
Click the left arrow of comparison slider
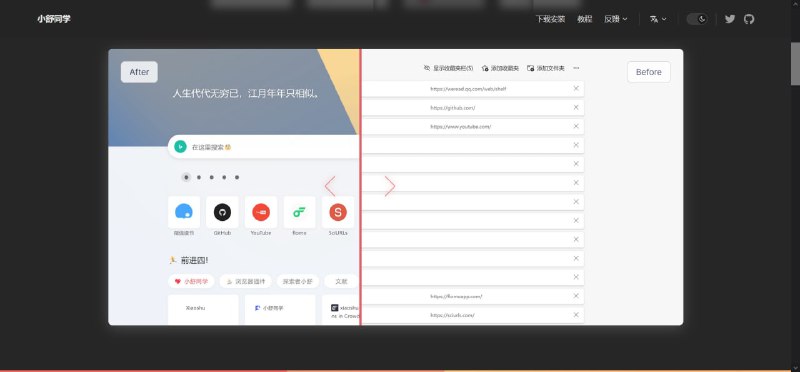tap(330, 186)
